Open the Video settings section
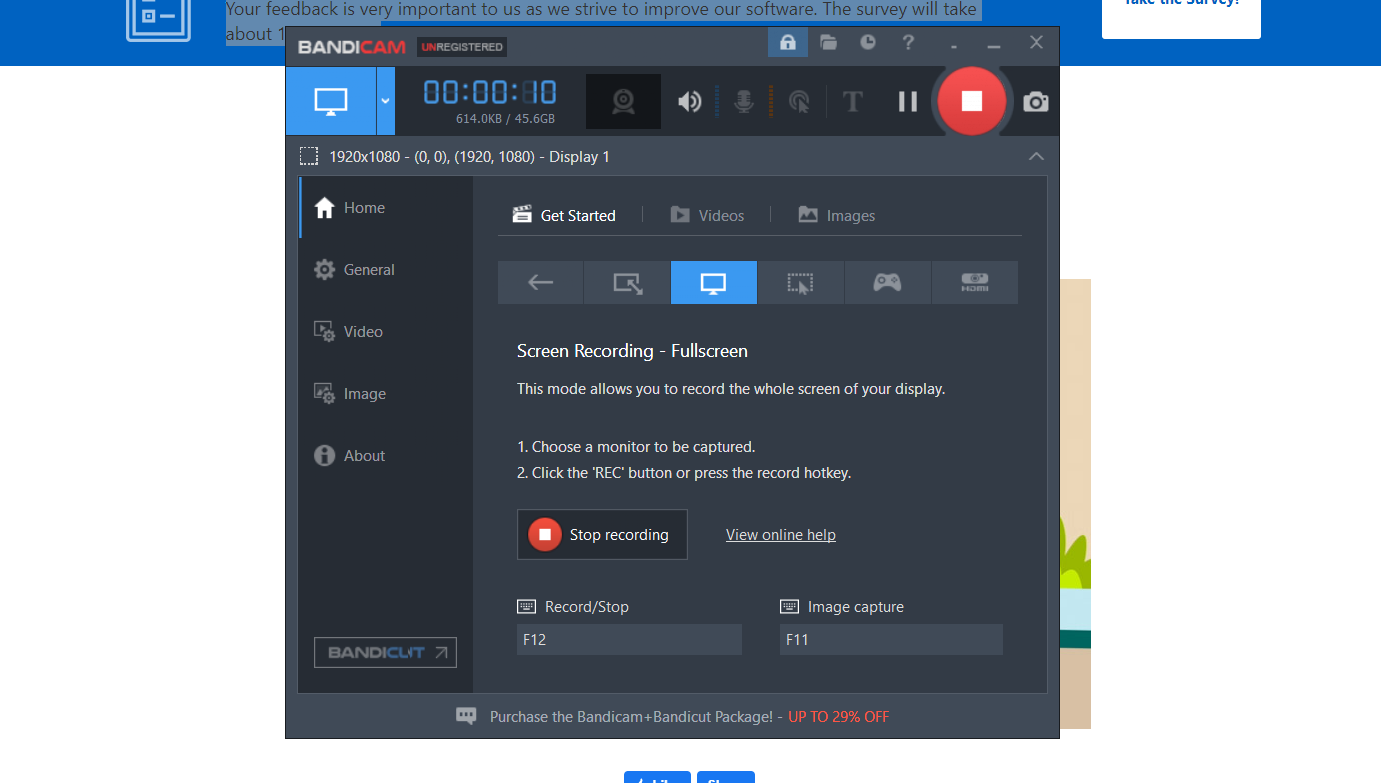 (386, 332)
